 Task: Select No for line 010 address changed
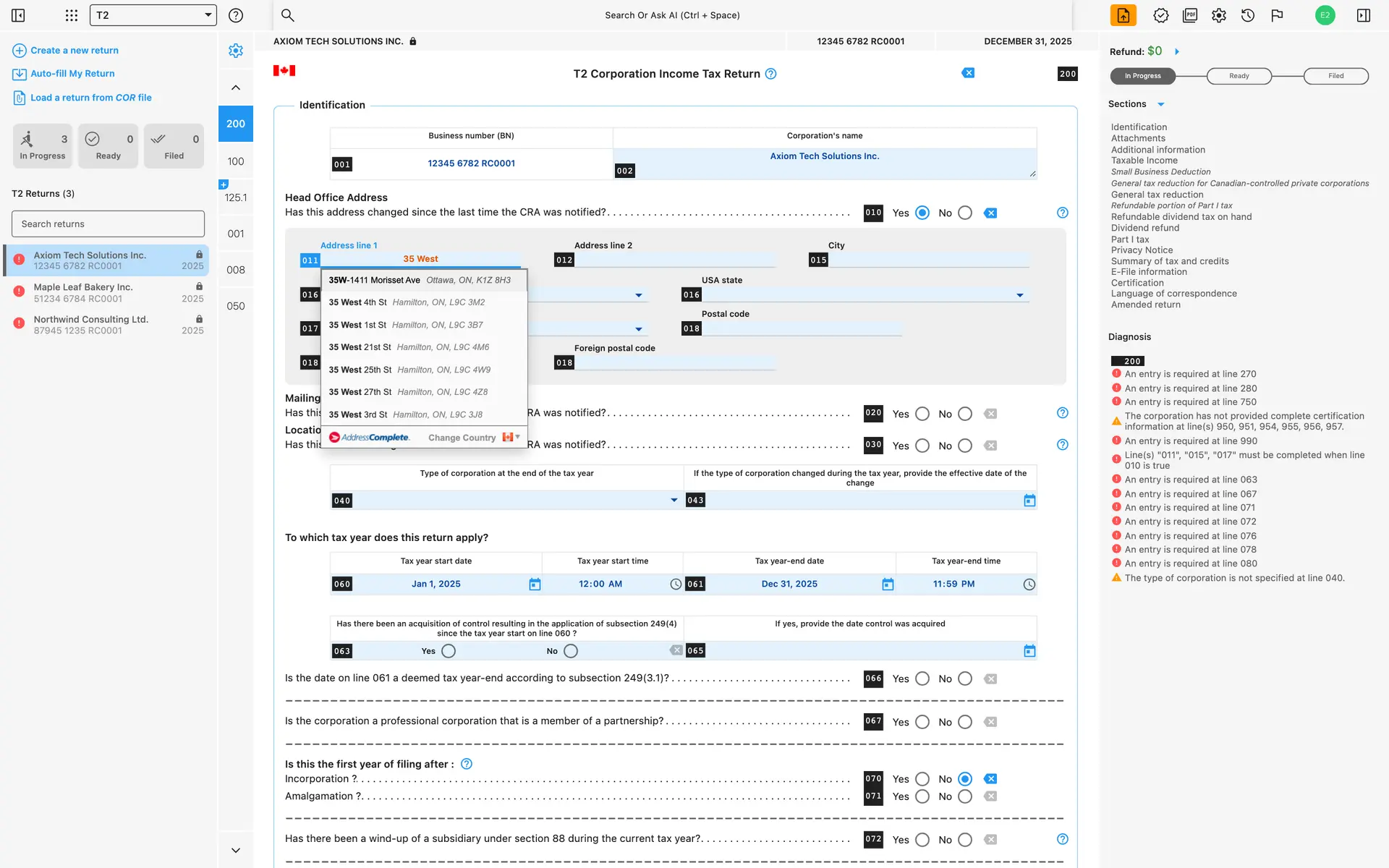(965, 213)
